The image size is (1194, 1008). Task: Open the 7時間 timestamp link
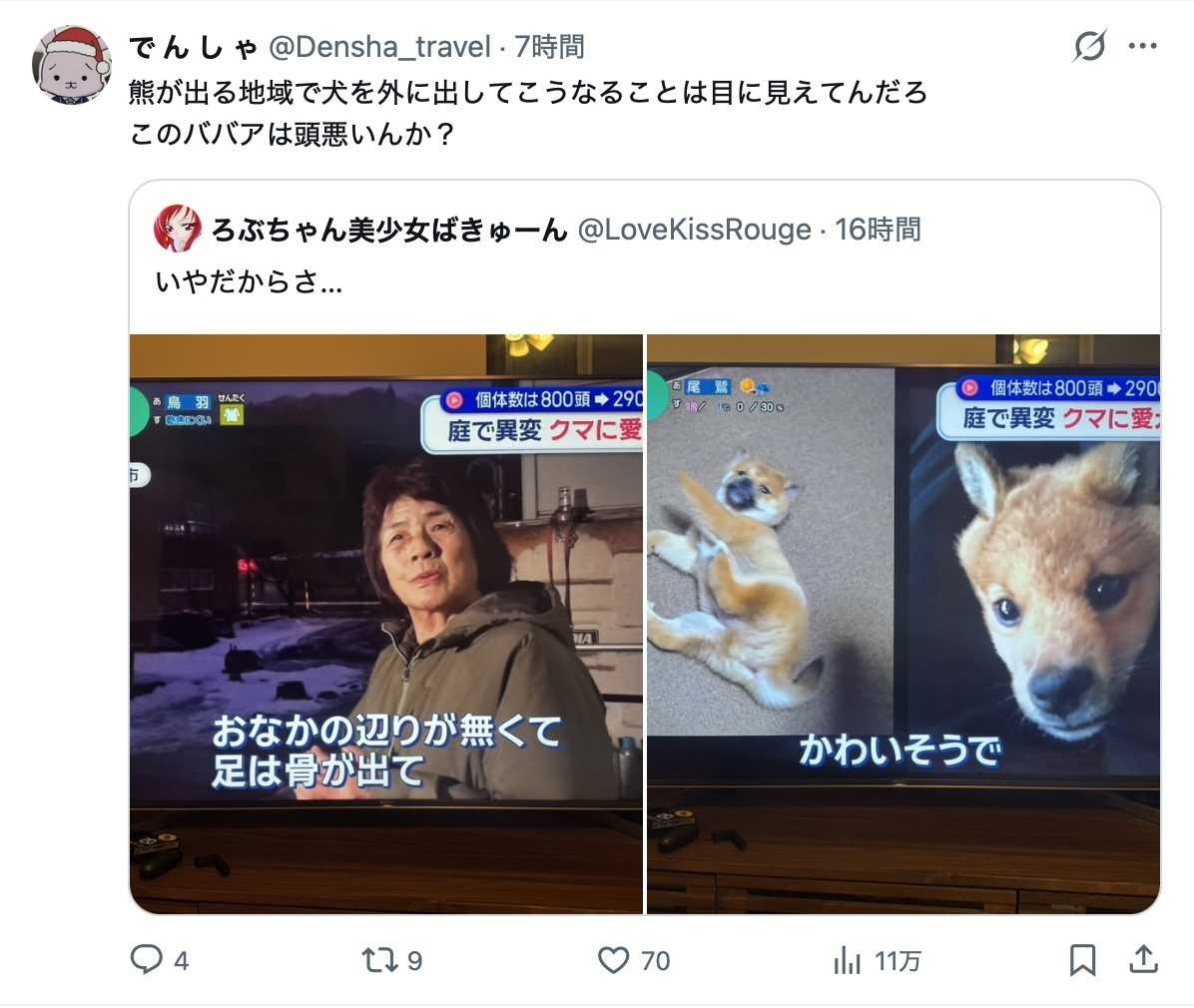coord(549,47)
